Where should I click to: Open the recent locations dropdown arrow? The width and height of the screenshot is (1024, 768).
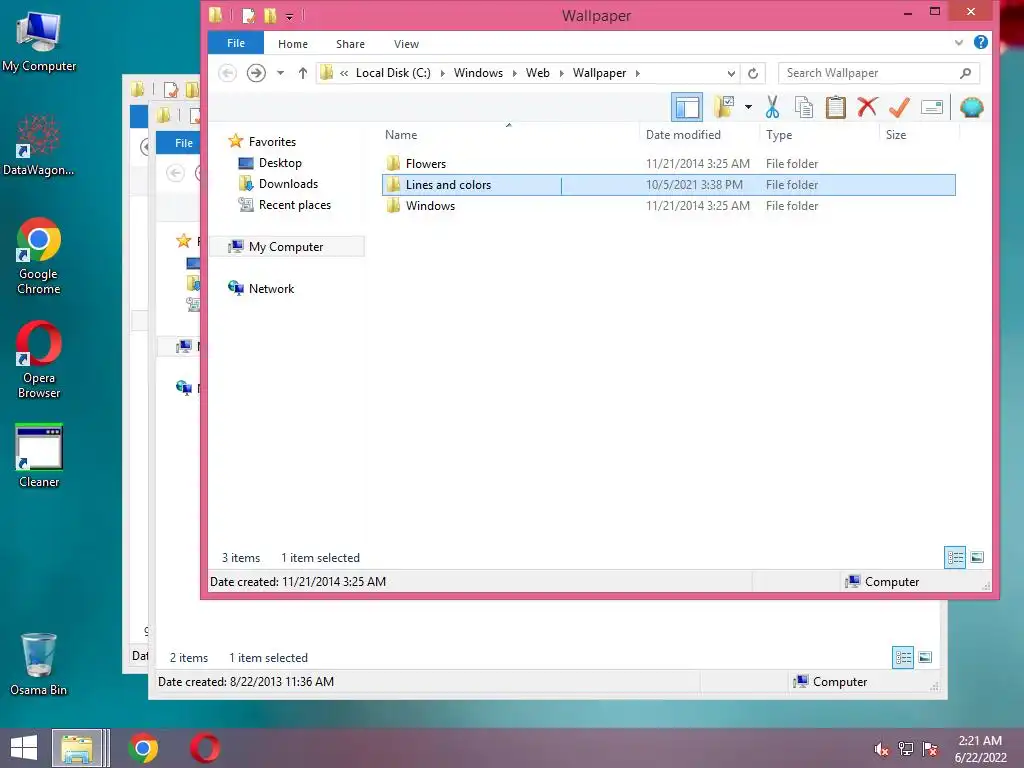[x=280, y=72]
